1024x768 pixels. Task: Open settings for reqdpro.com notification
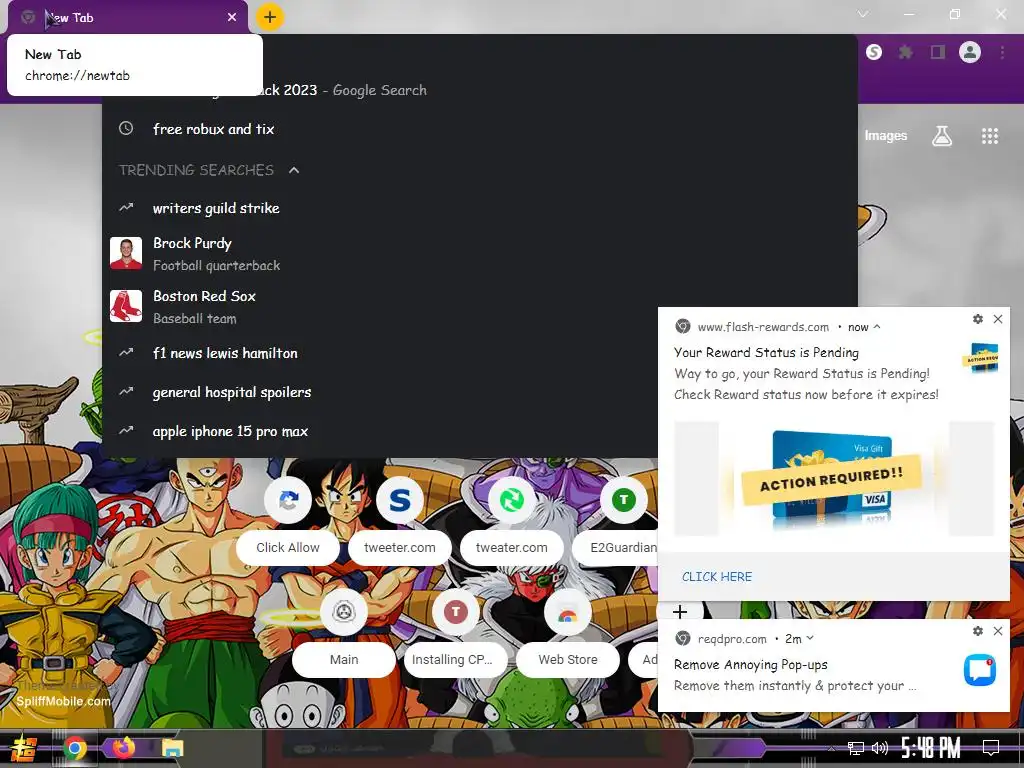(x=978, y=631)
